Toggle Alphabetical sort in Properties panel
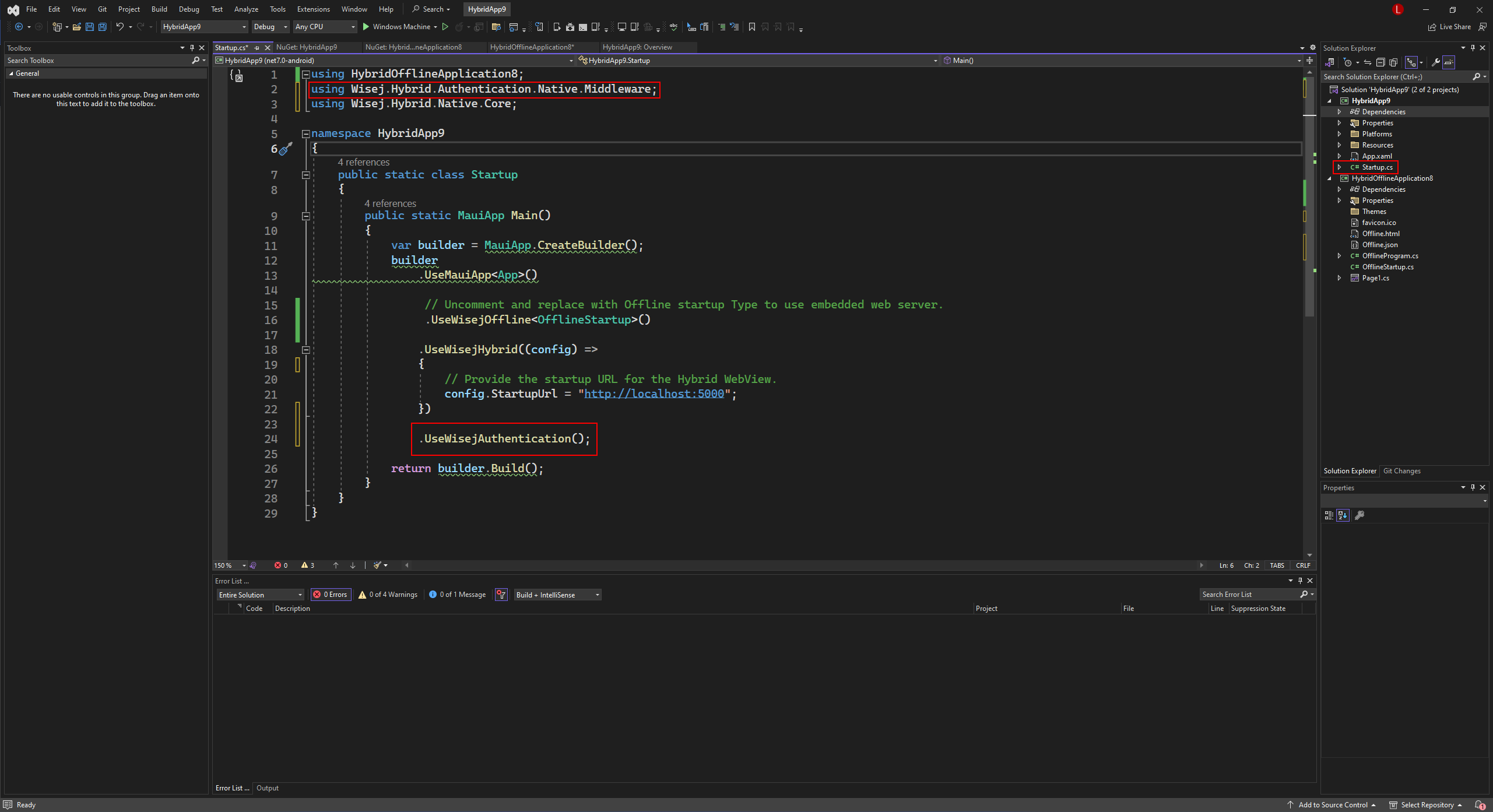This screenshot has height=812, width=1493. tap(1343, 515)
